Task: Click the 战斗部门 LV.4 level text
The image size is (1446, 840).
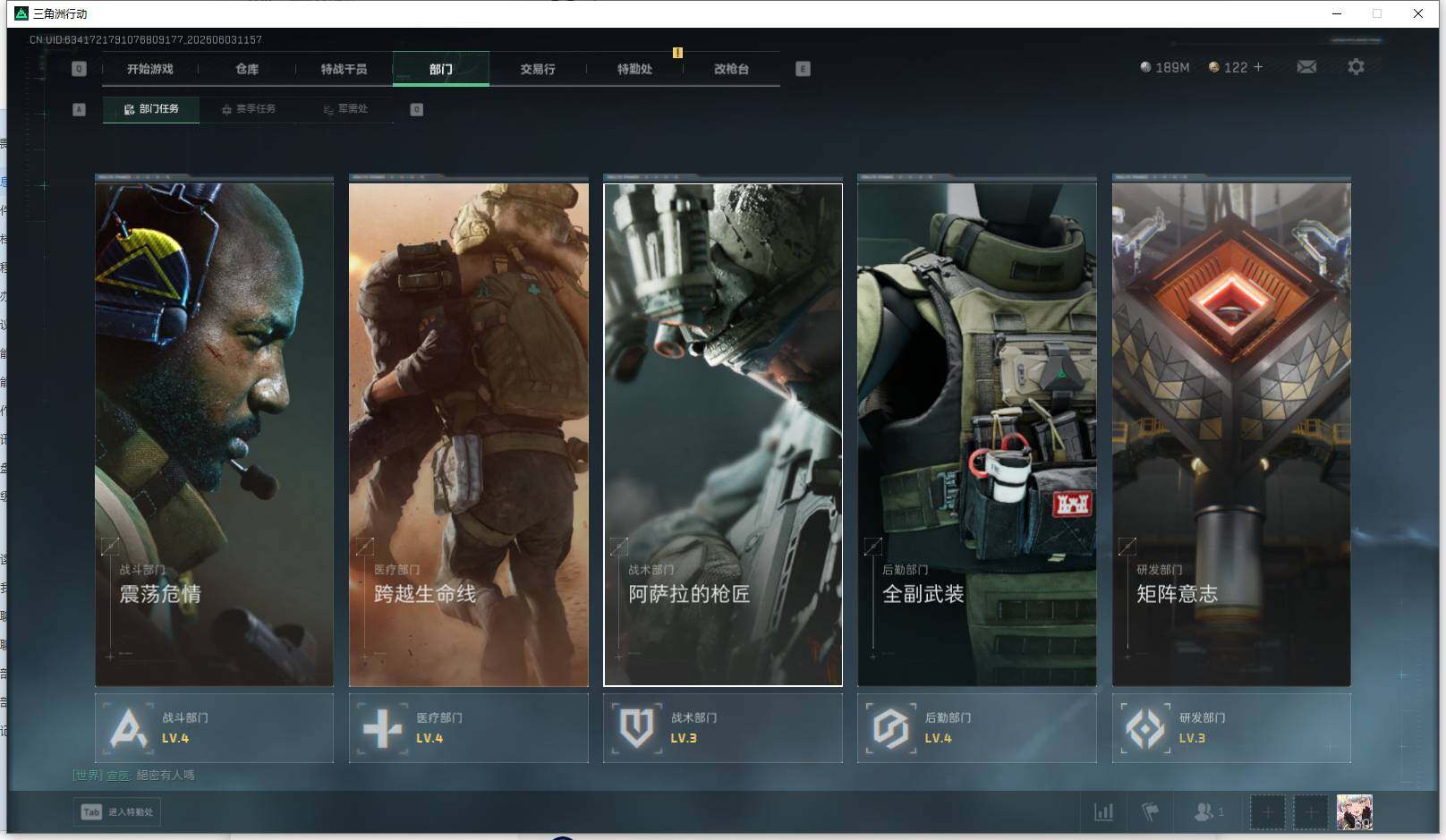Action: click(175, 738)
